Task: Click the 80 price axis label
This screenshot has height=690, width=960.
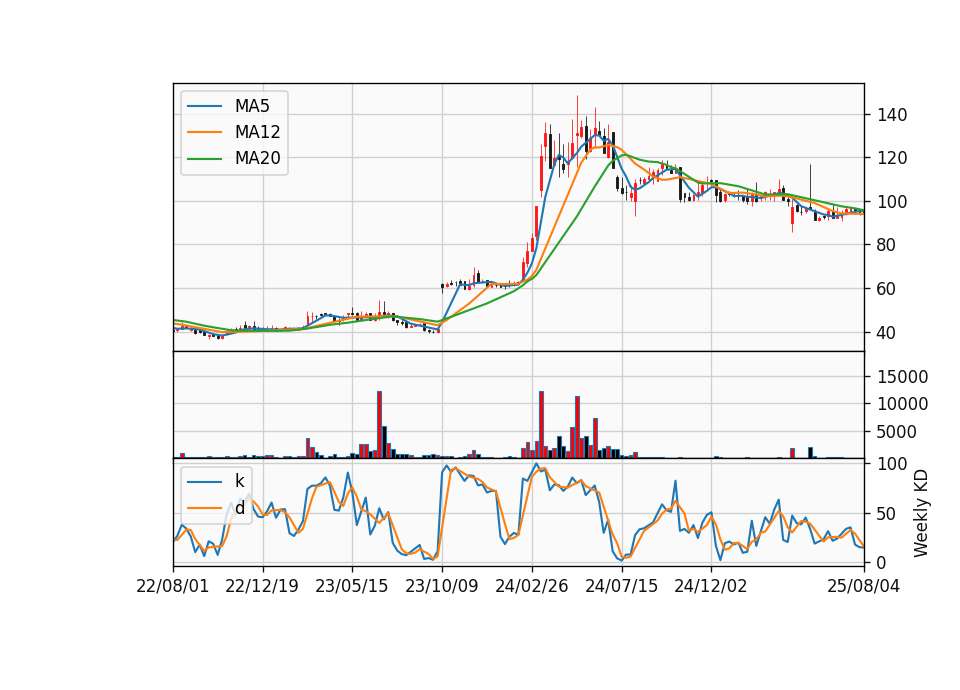Action: (887, 245)
